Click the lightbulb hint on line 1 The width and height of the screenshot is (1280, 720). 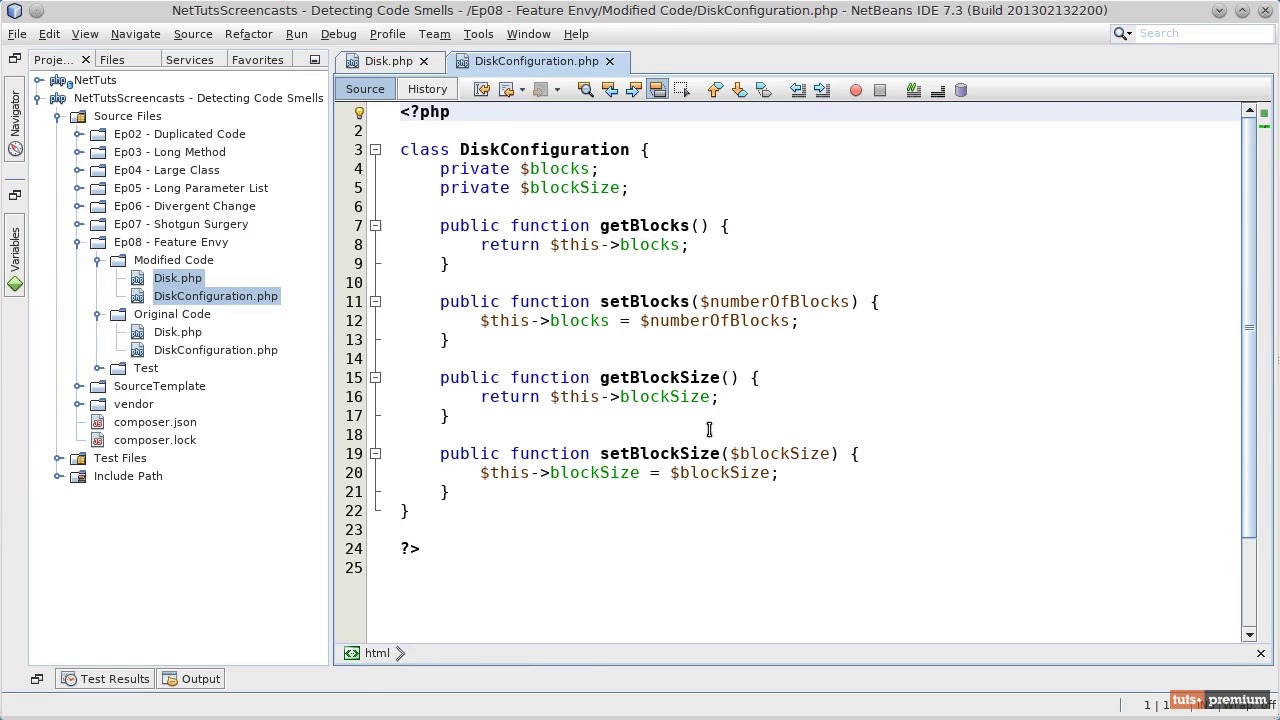point(359,112)
